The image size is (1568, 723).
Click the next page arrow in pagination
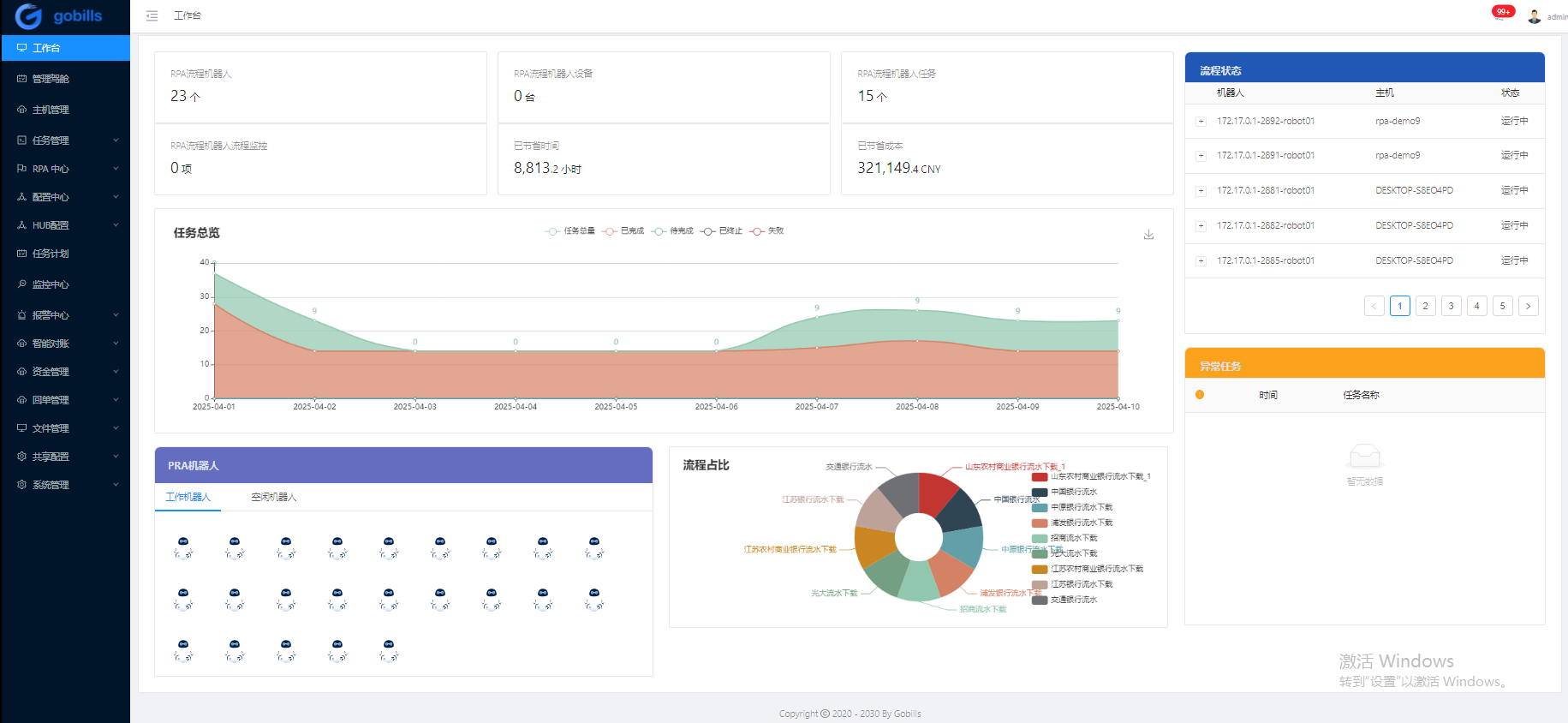(x=1528, y=306)
